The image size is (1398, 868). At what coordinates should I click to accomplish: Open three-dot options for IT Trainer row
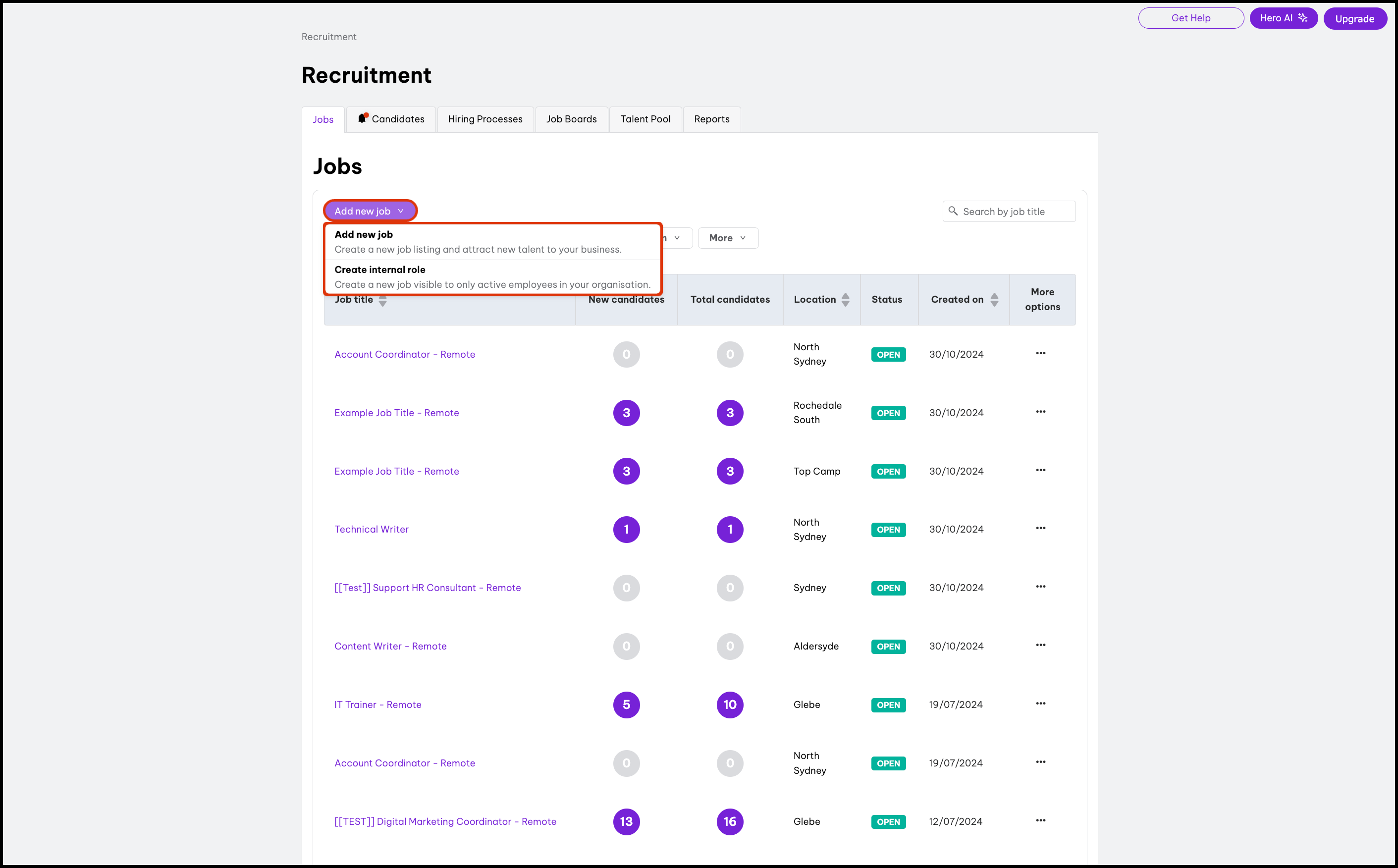1040,704
